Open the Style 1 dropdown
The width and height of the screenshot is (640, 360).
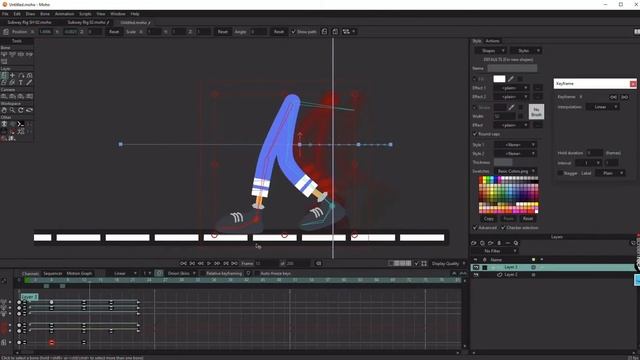point(515,145)
